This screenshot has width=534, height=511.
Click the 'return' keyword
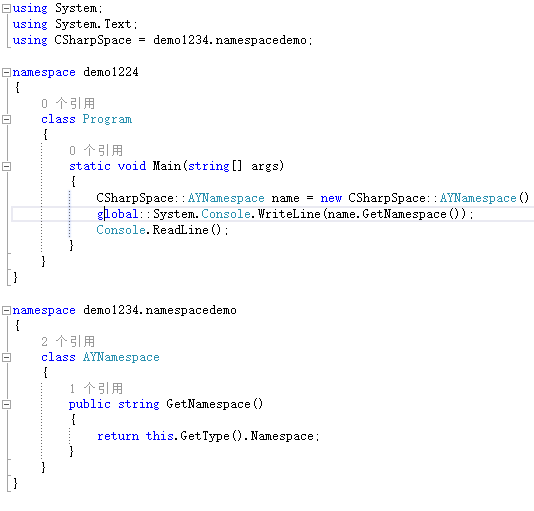pyautogui.click(x=118, y=436)
